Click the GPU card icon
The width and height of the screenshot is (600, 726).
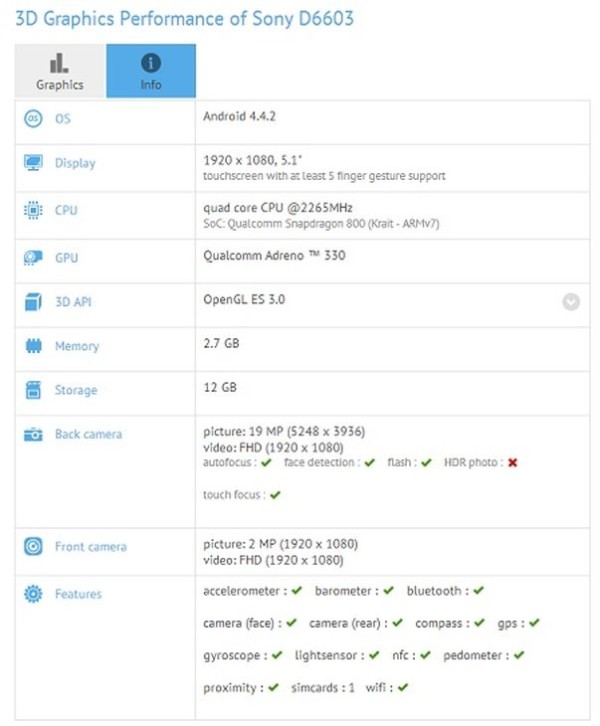(32, 258)
